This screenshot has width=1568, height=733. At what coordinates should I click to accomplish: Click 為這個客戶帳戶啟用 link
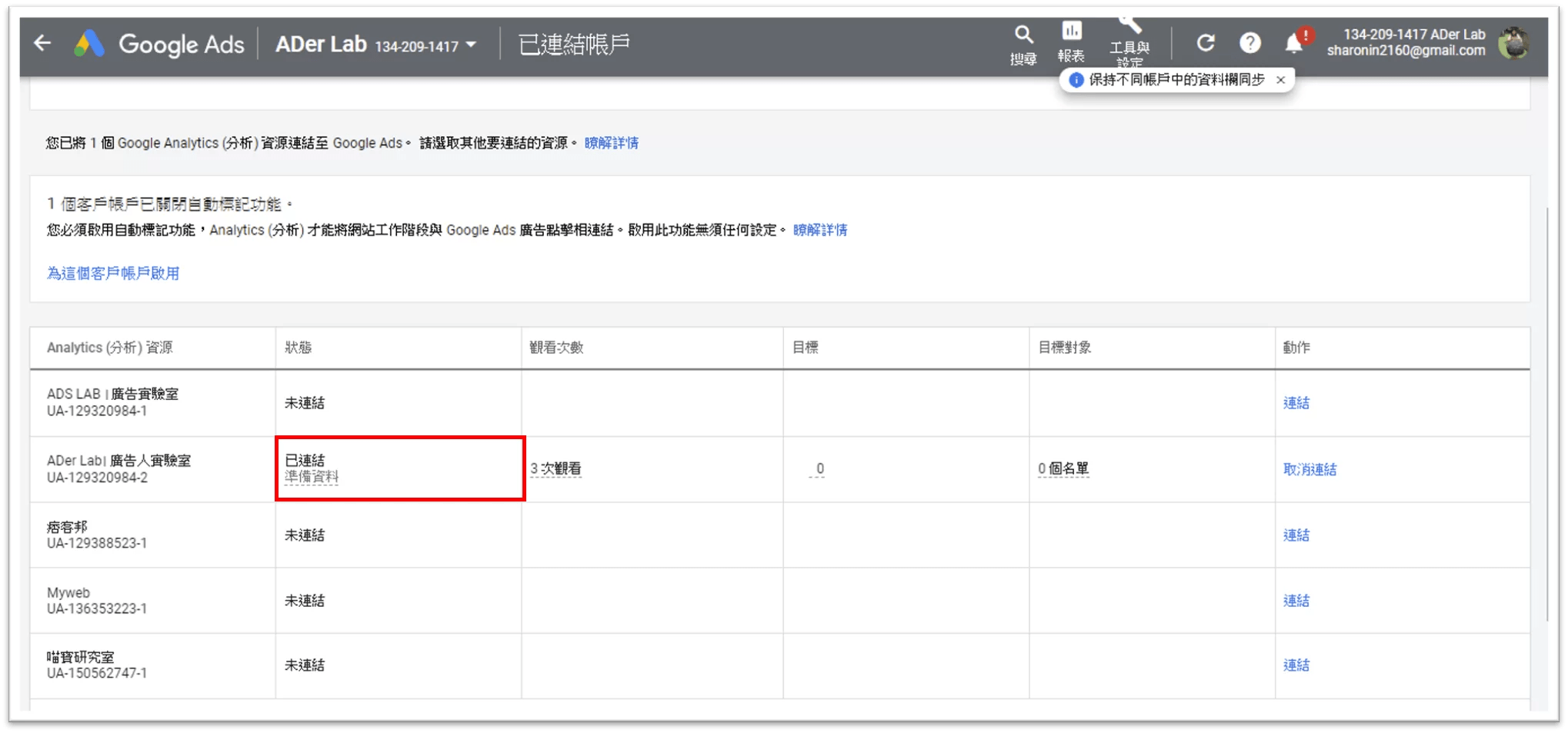tap(113, 274)
